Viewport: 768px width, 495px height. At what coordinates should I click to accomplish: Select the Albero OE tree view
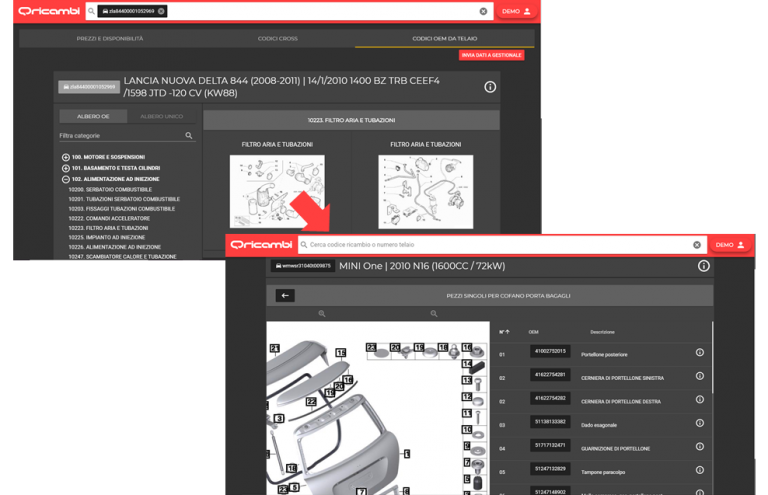93,116
